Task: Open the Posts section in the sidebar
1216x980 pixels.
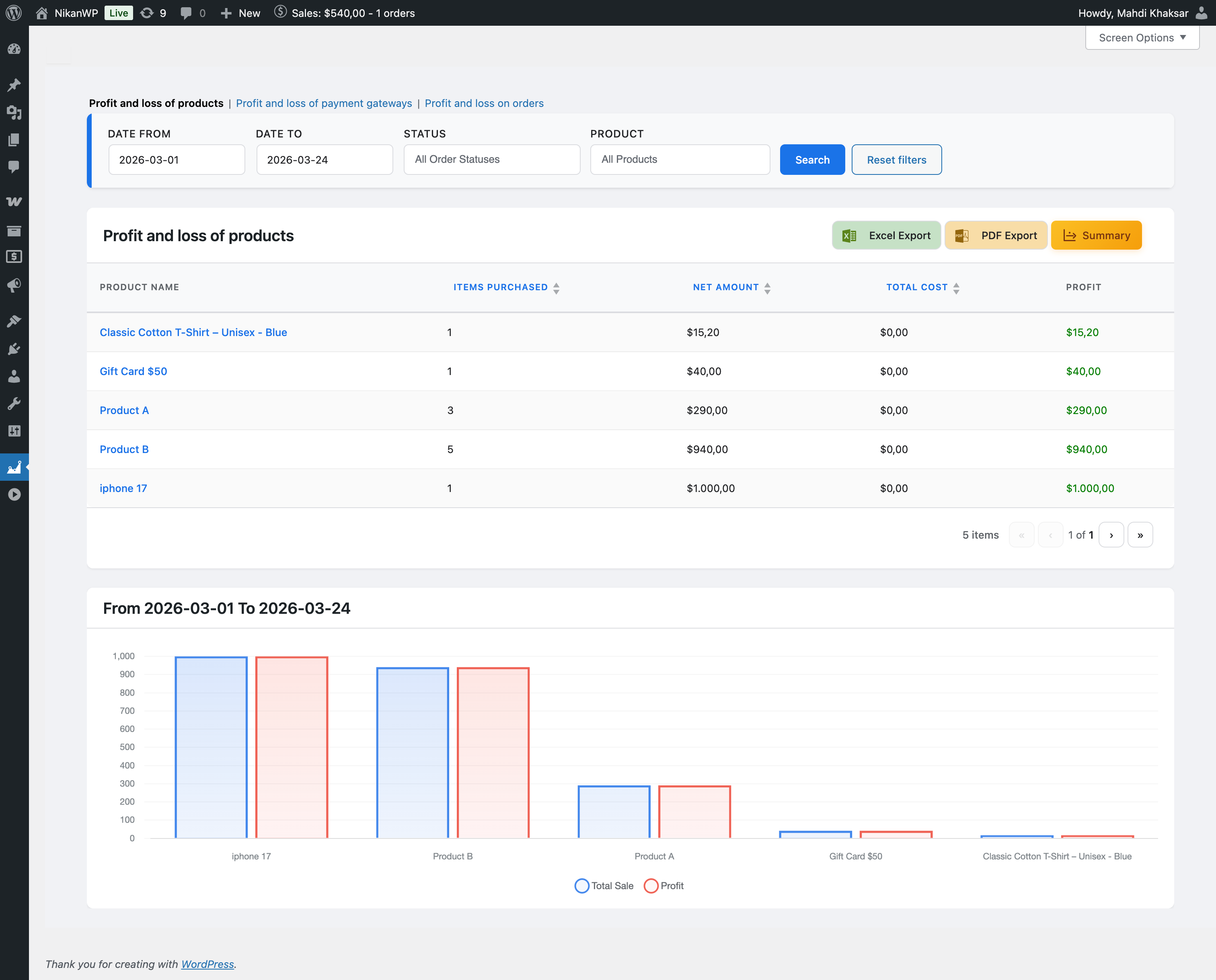Action: [14, 84]
